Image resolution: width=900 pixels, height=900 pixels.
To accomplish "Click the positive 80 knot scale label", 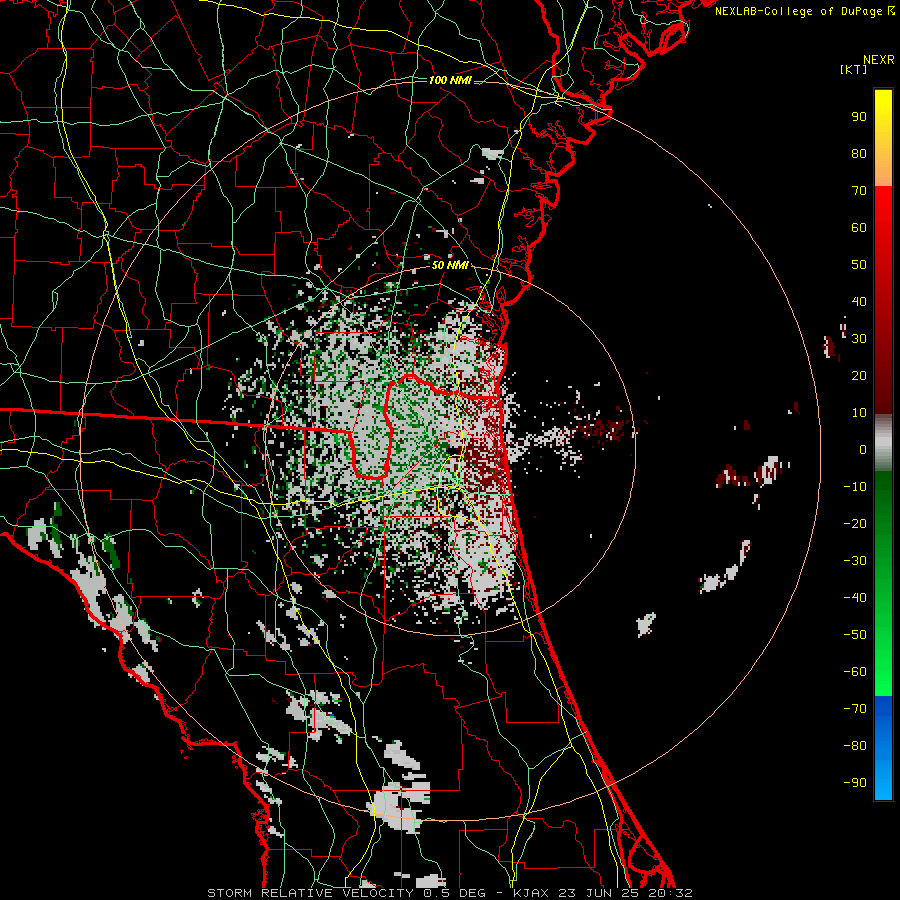I will point(859,153).
